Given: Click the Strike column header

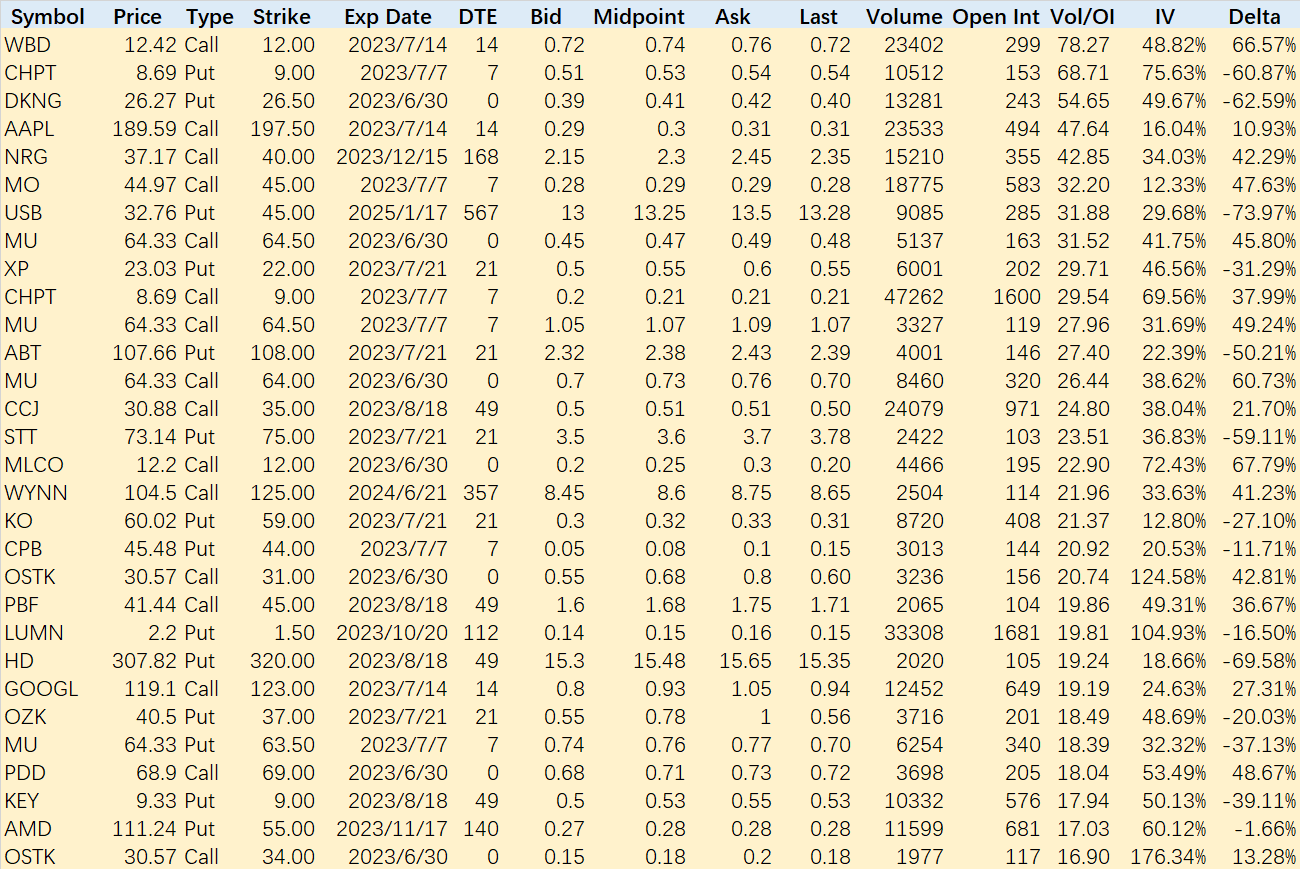Looking at the screenshot, I should tap(281, 17).
